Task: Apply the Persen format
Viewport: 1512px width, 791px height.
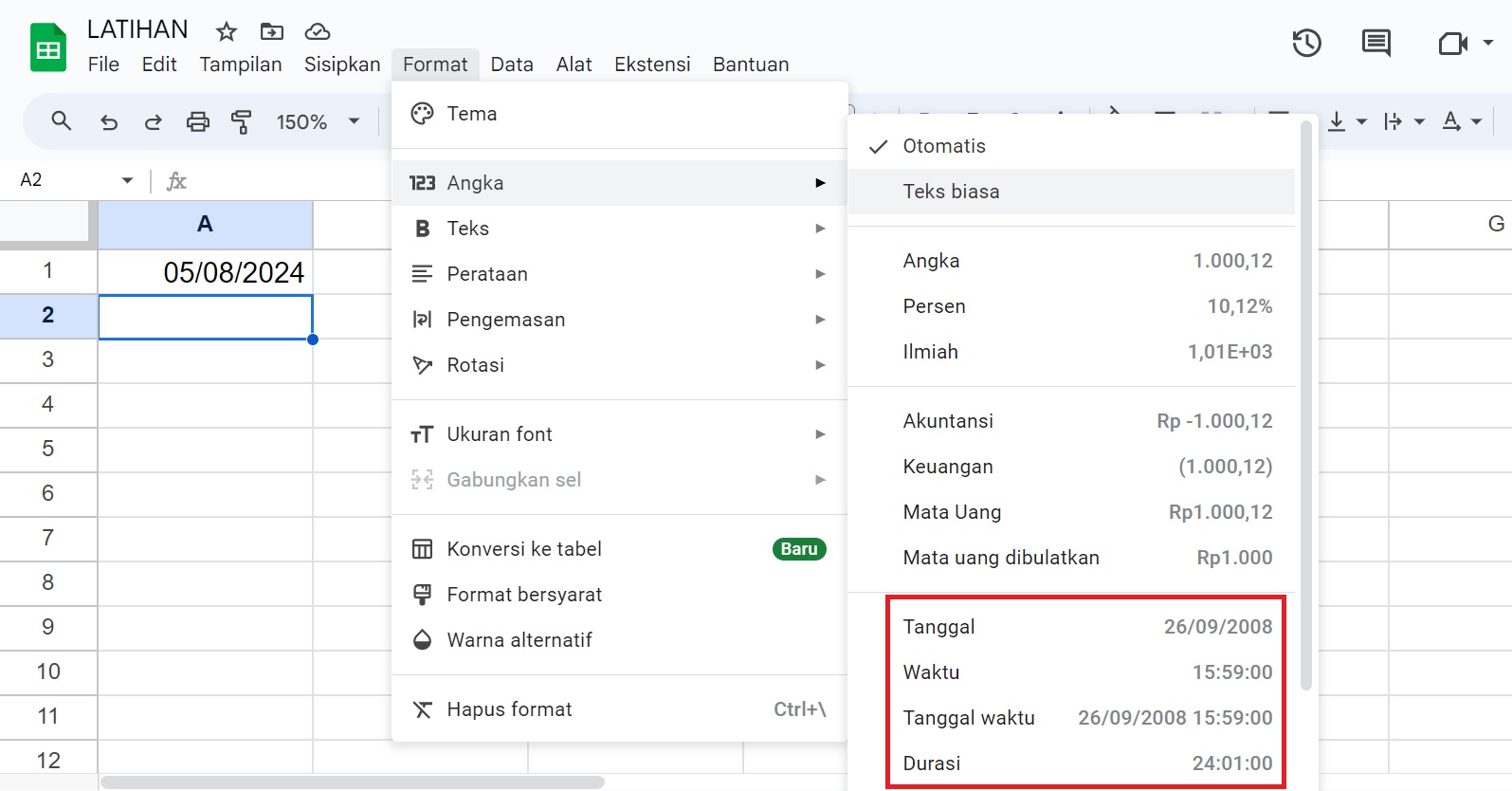Action: (1071, 306)
